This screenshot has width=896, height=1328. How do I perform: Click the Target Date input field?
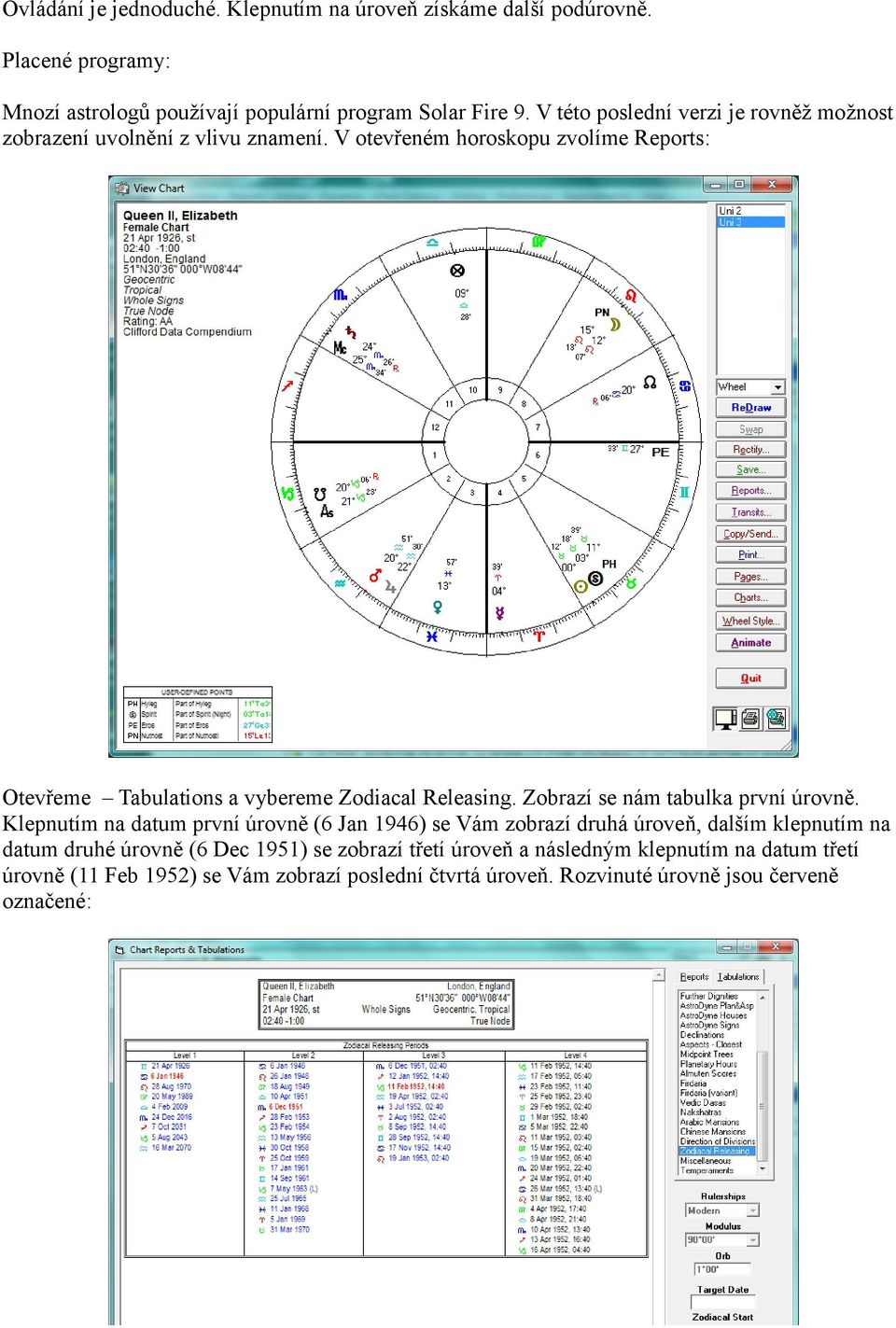click(721, 1302)
